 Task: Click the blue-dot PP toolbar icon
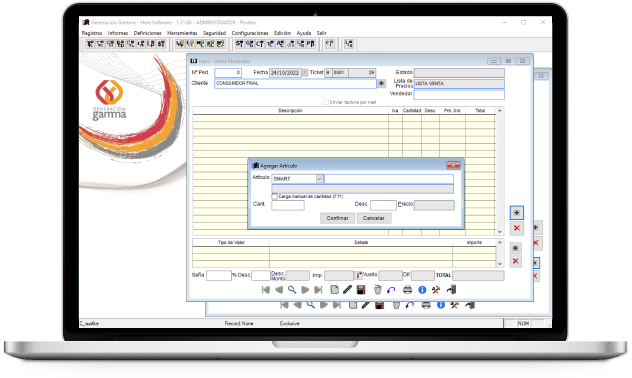(x=310, y=44)
